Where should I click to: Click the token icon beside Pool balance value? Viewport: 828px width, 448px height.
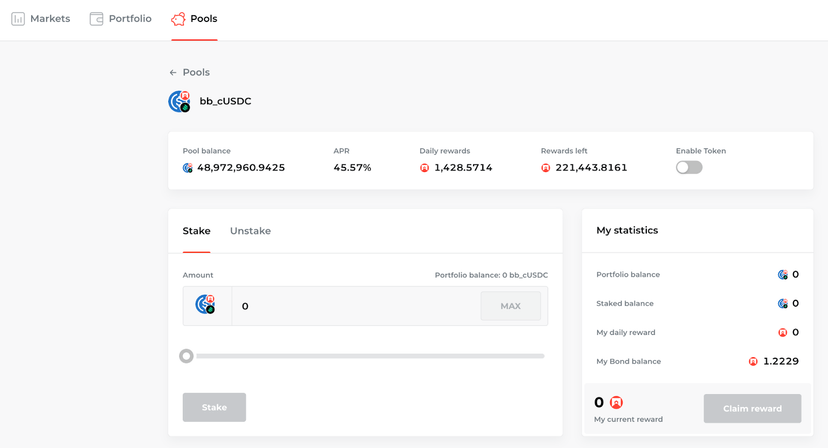[x=187, y=168]
